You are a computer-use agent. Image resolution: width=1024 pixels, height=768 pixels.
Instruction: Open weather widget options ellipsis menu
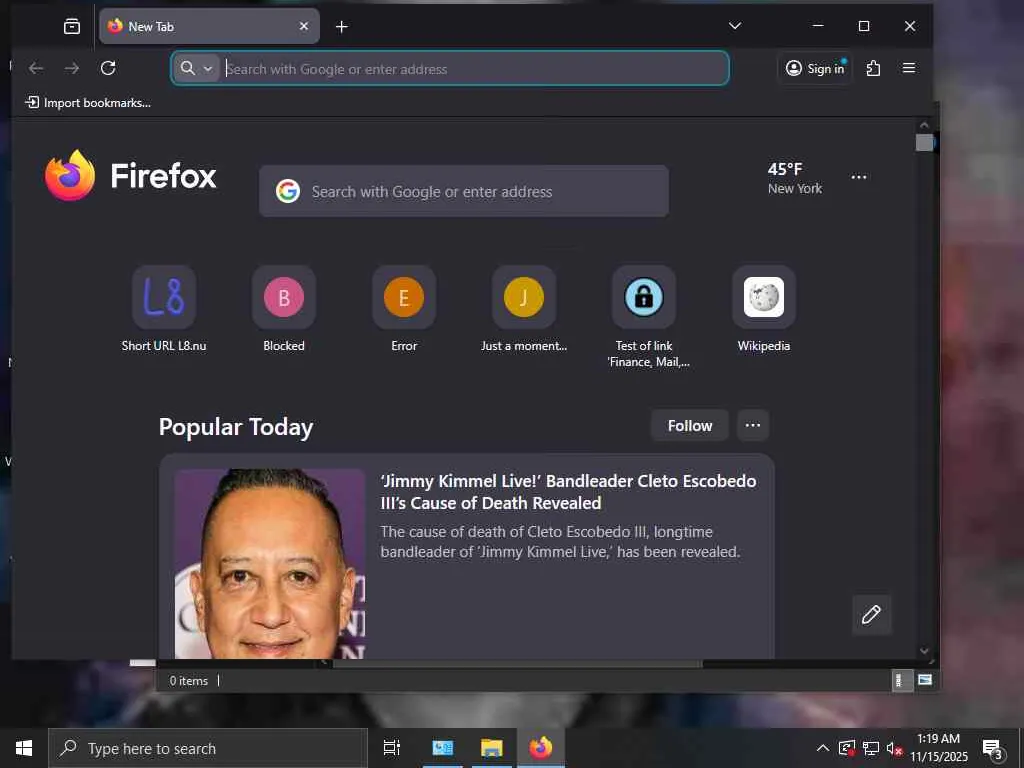coord(859,177)
